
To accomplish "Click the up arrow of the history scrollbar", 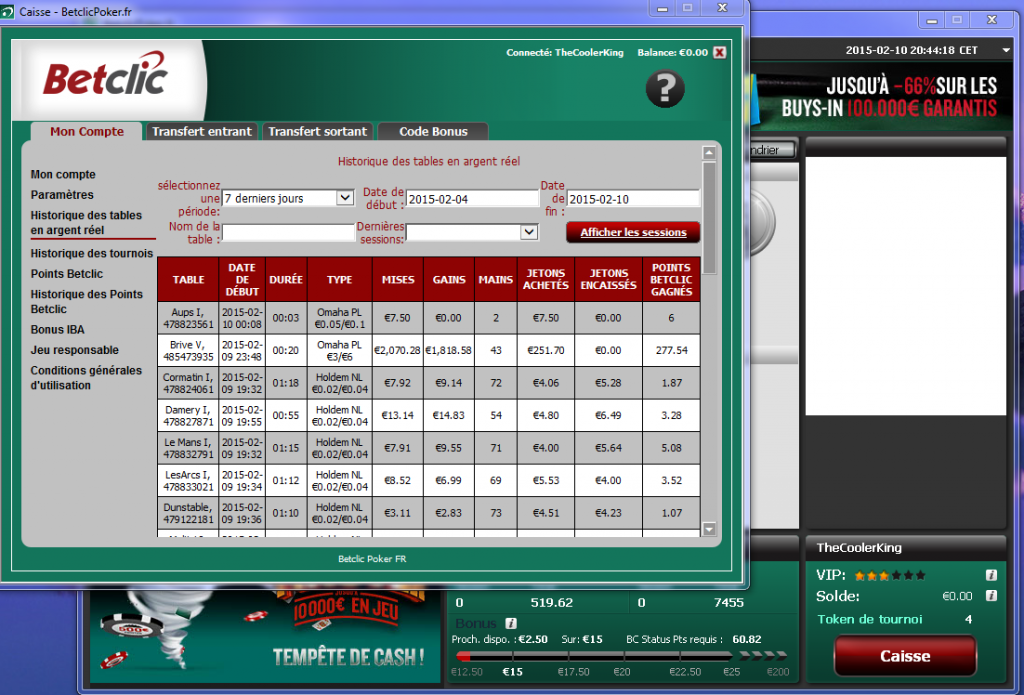I will [x=709, y=153].
